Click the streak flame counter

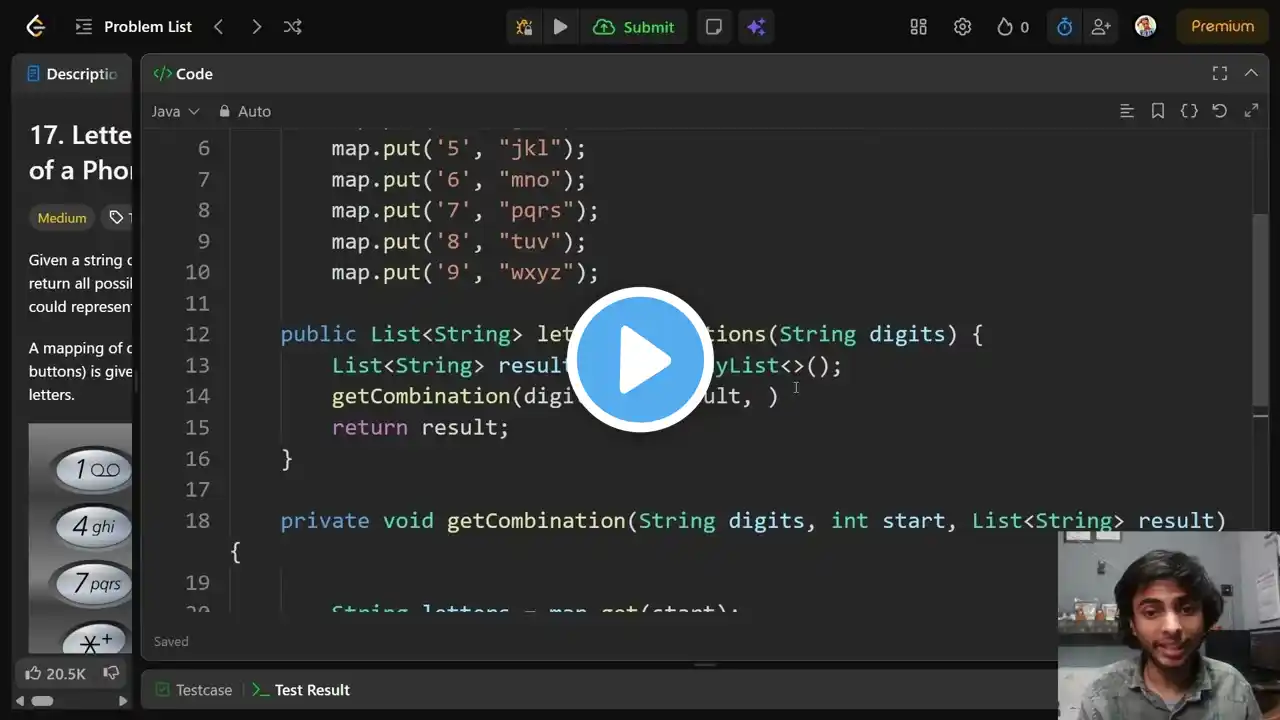tap(1012, 27)
